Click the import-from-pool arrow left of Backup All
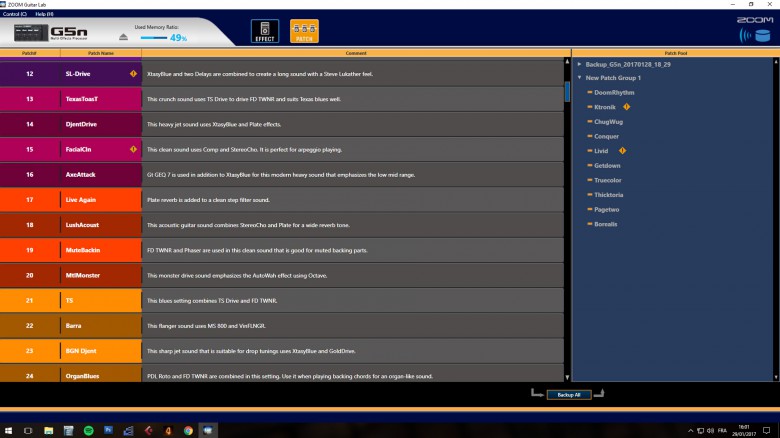This screenshot has height=438, width=780. (537, 394)
